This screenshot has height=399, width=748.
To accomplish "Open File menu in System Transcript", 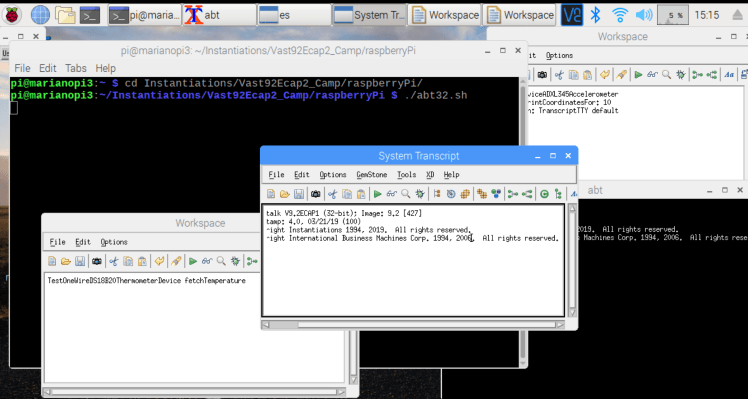I will point(276,175).
